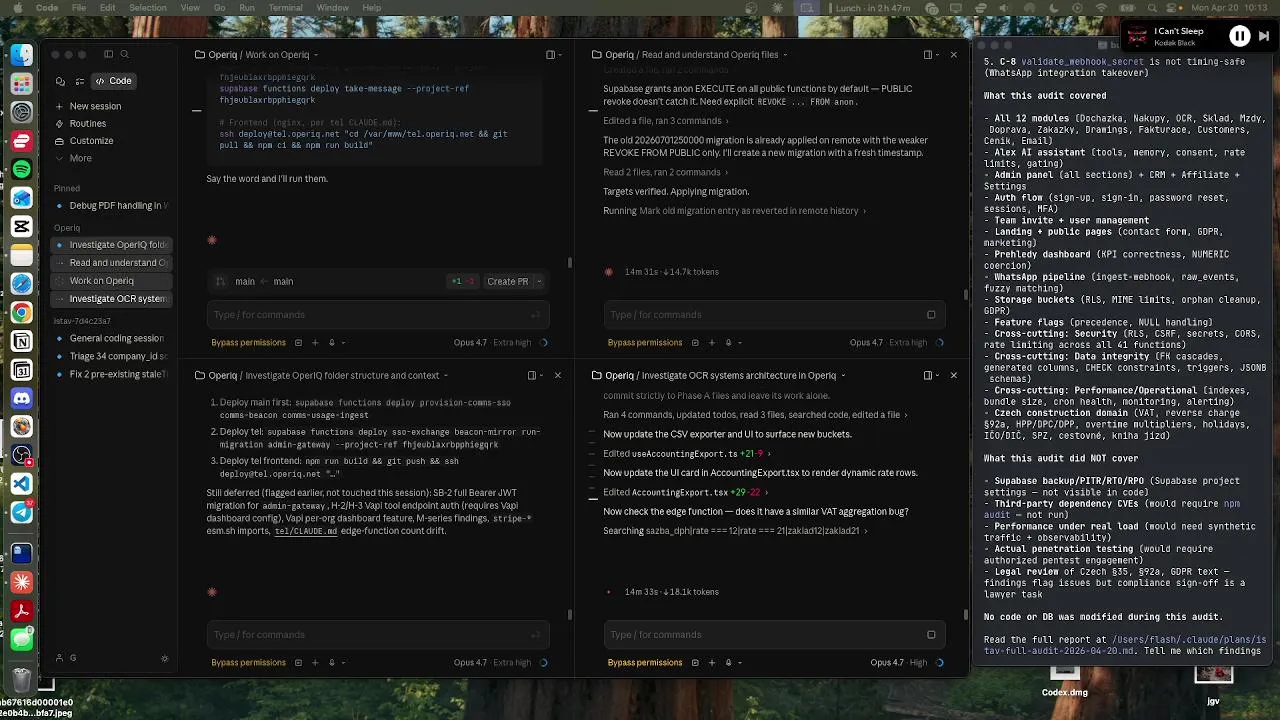Screen dimensions: 1280x720
Task: Open the Selection menu in menu bar
Action: (x=147, y=8)
